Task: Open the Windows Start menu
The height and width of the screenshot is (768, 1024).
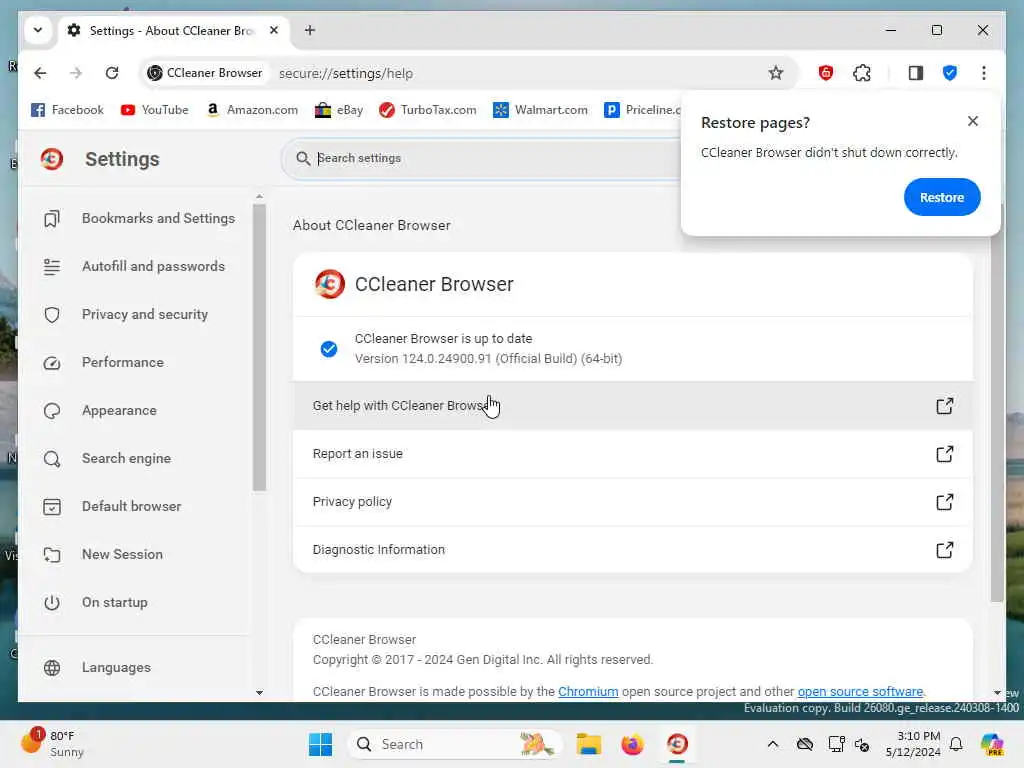Action: [320, 744]
